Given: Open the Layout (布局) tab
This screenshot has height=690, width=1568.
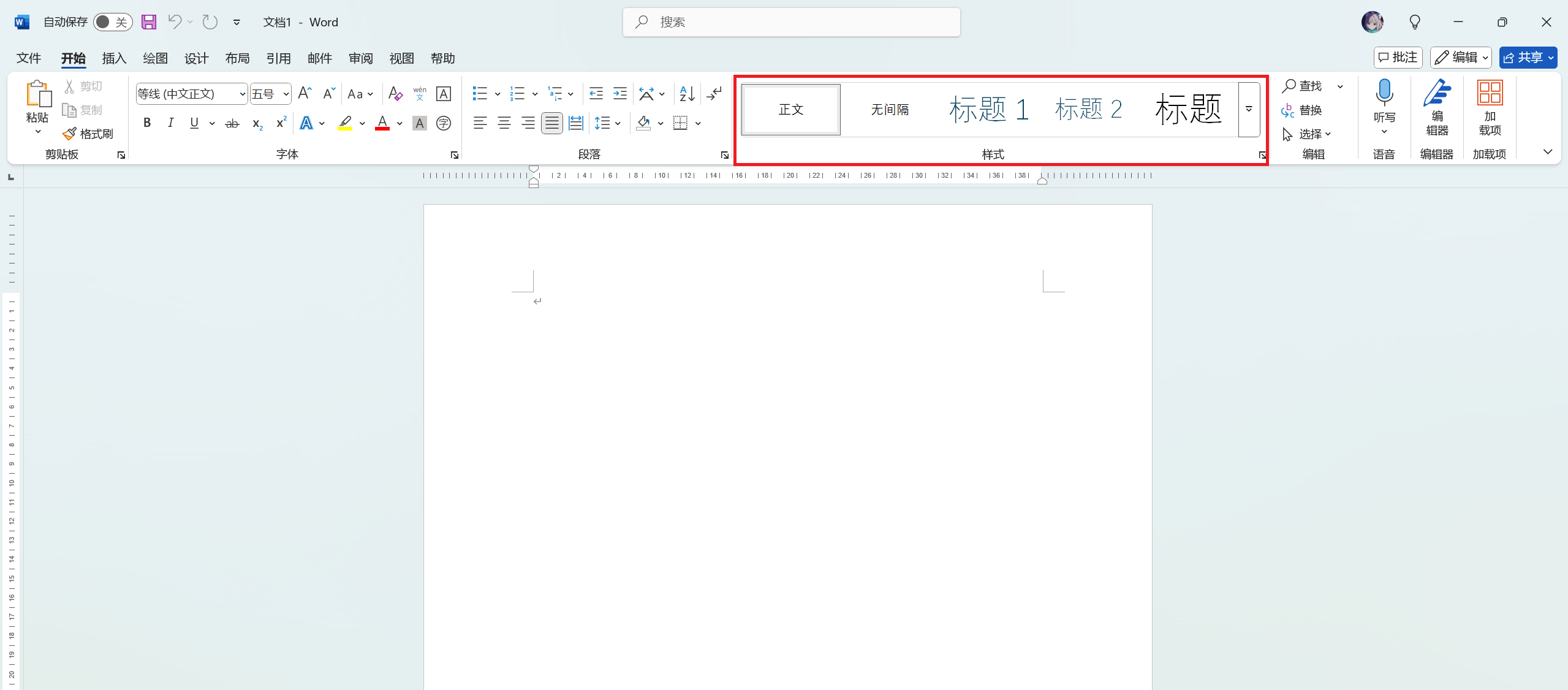Looking at the screenshot, I should pyautogui.click(x=237, y=58).
